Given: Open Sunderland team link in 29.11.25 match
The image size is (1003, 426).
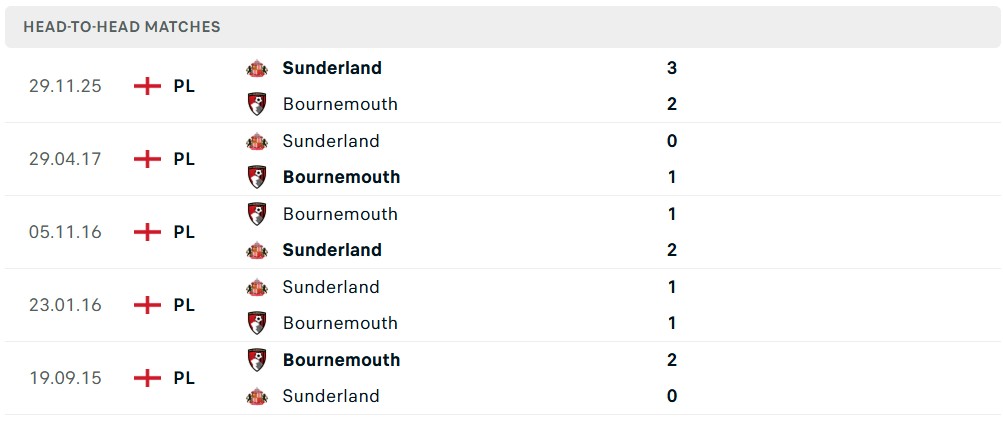Looking at the screenshot, I should pos(332,68).
